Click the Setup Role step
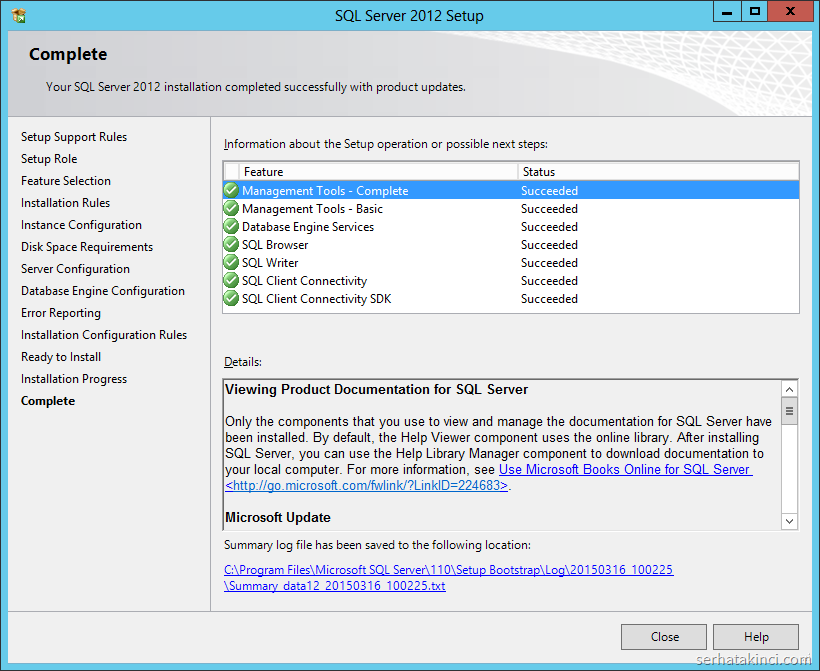The image size is (820, 671). (49, 158)
